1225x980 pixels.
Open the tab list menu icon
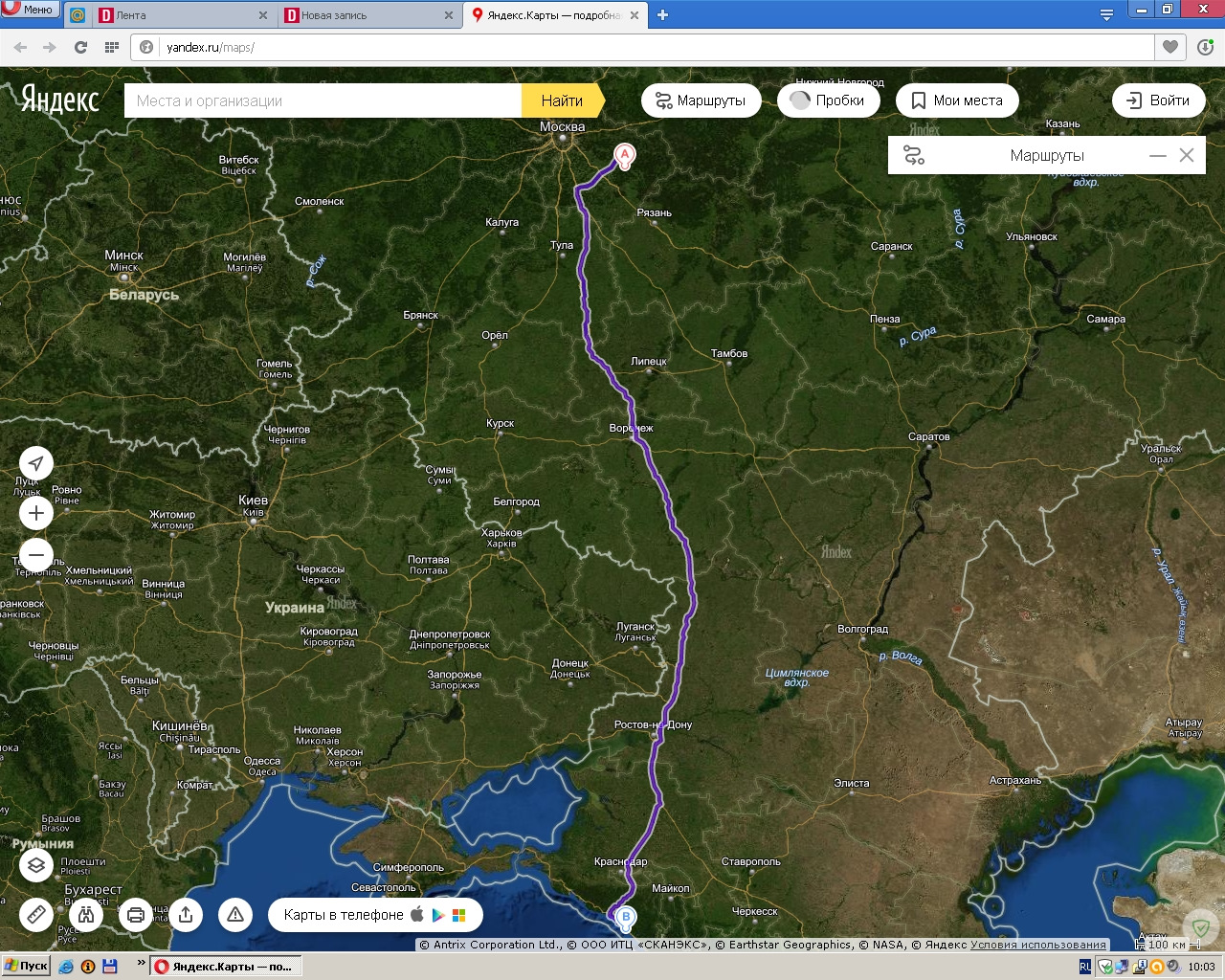click(x=1106, y=14)
